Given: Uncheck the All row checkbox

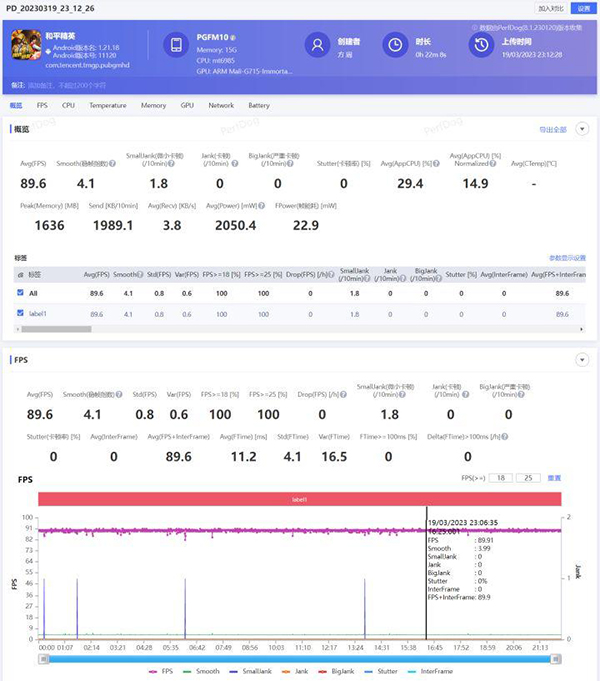Looking at the screenshot, I should [20, 293].
